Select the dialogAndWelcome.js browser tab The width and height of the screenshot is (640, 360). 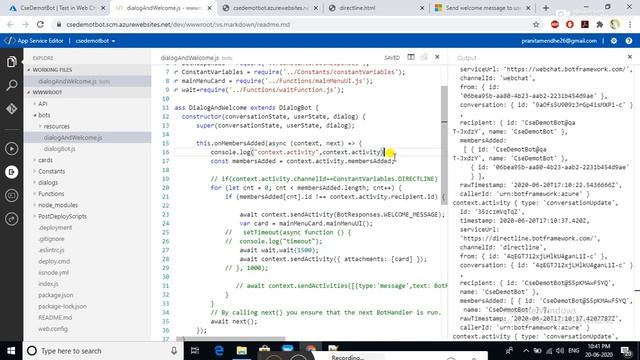coord(163,8)
